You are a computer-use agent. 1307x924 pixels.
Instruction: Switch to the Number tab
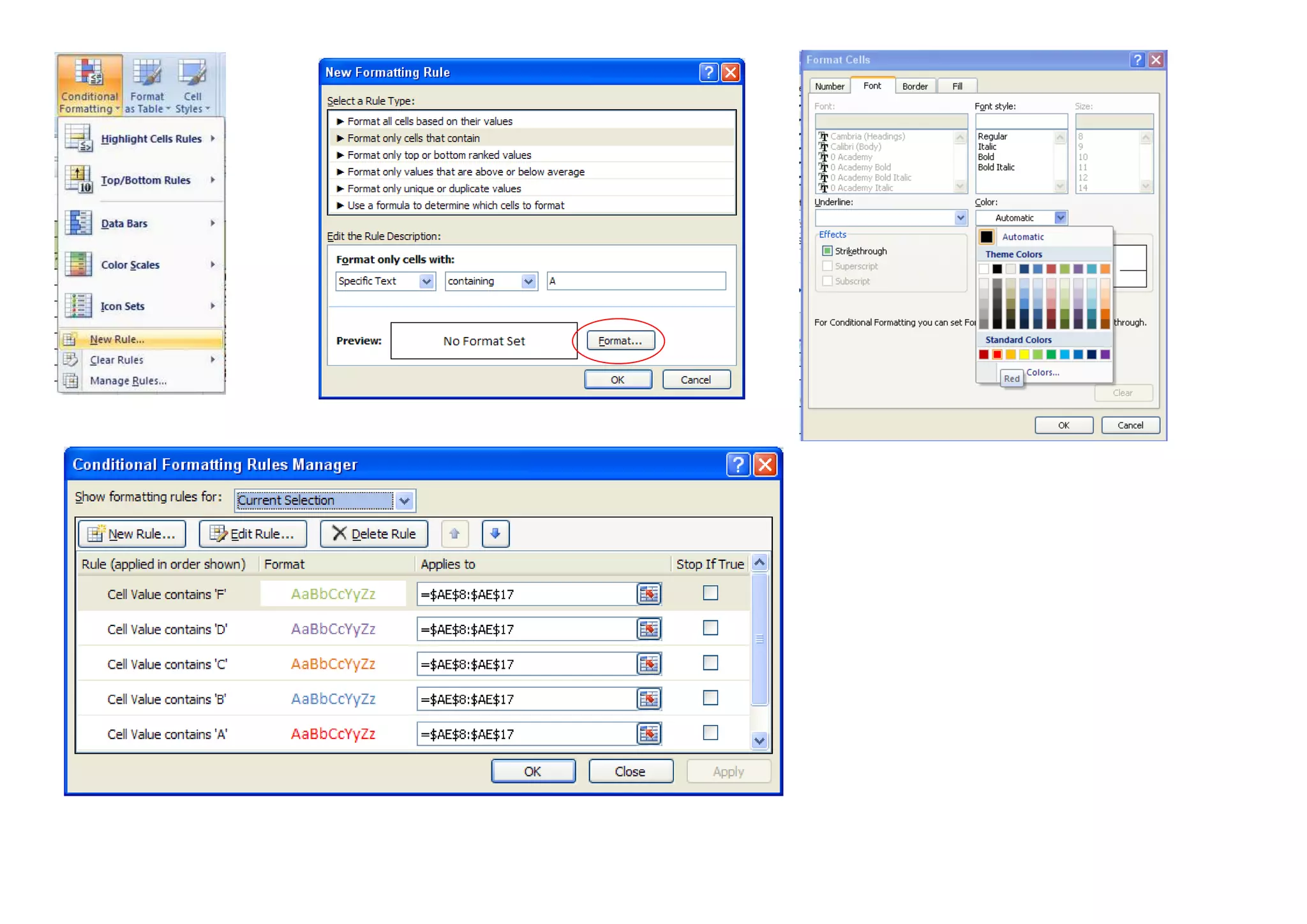click(x=829, y=86)
